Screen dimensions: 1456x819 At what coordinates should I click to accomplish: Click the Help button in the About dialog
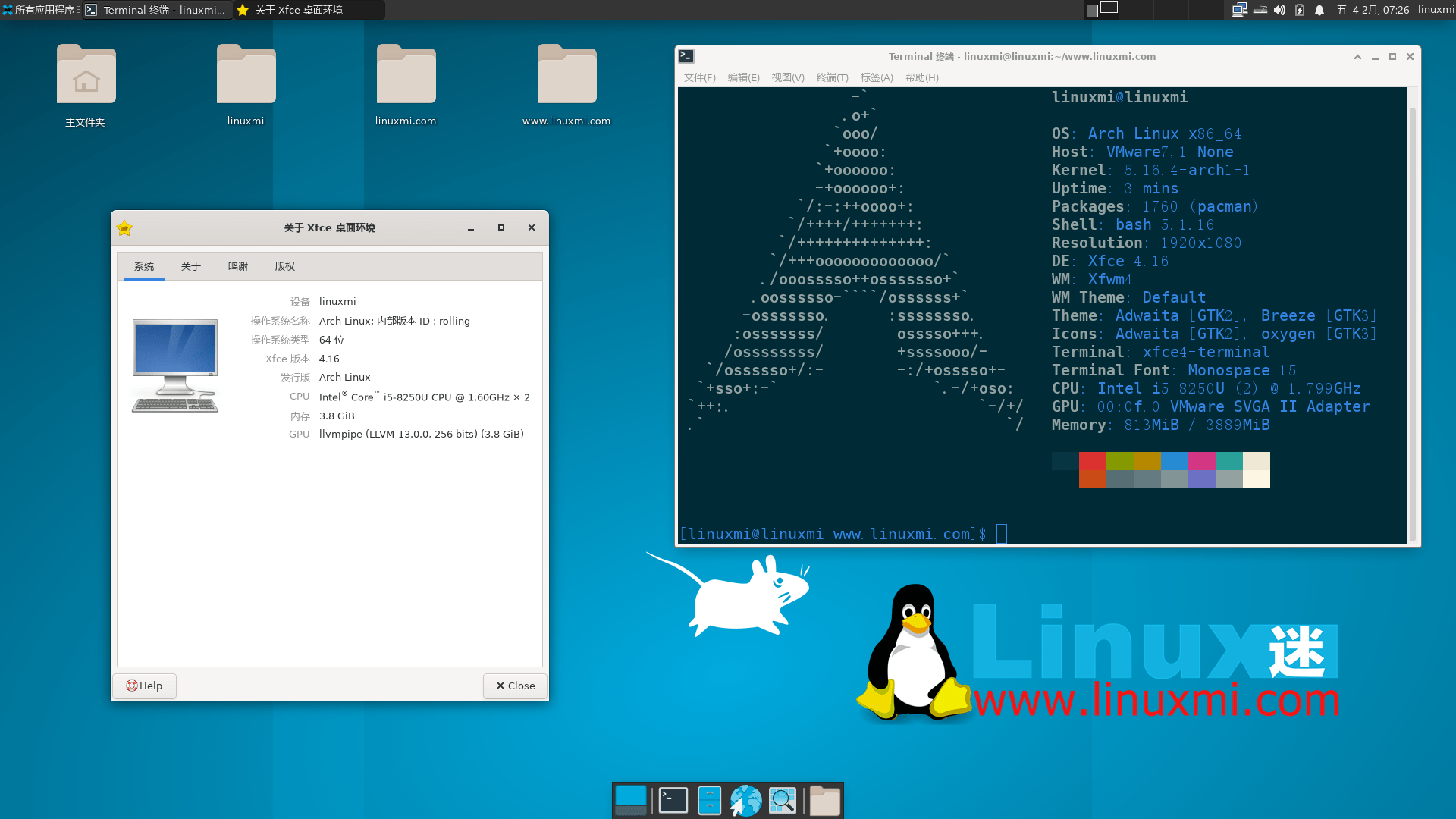[x=143, y=686]
